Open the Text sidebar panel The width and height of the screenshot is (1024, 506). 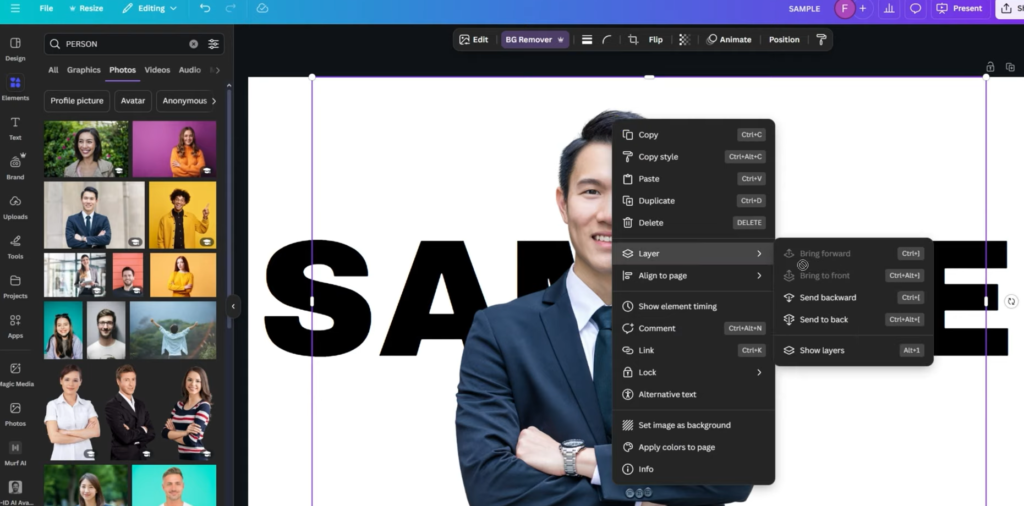15,128
